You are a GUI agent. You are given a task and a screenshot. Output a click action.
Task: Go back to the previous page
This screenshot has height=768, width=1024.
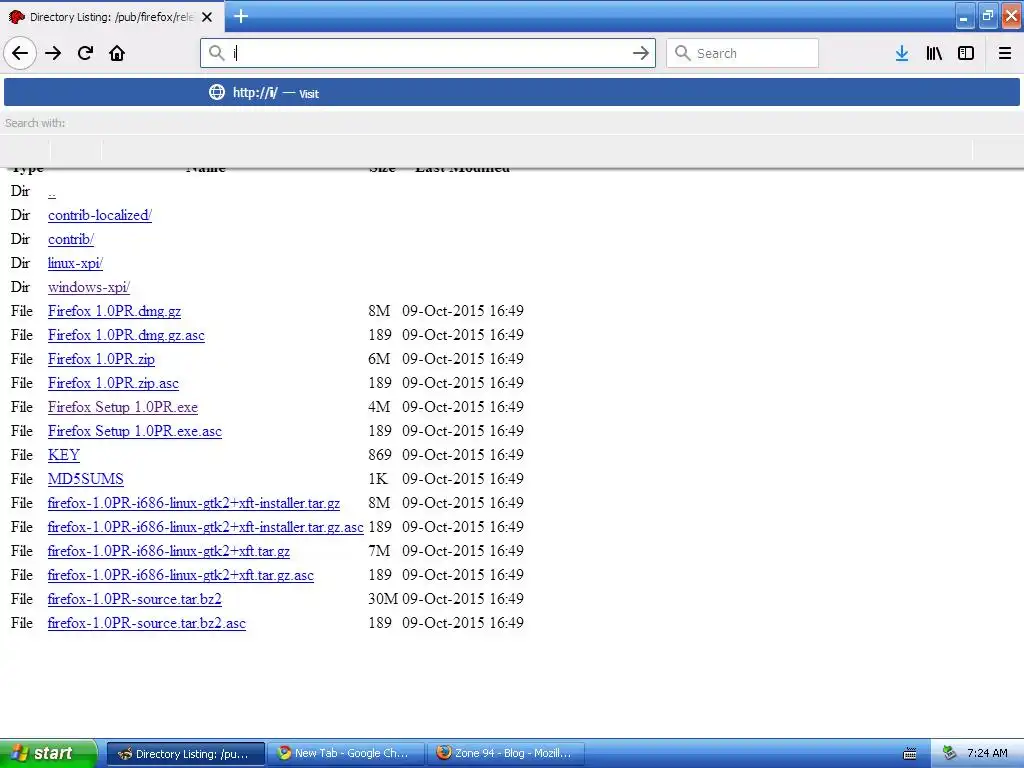tap(20, 53)
